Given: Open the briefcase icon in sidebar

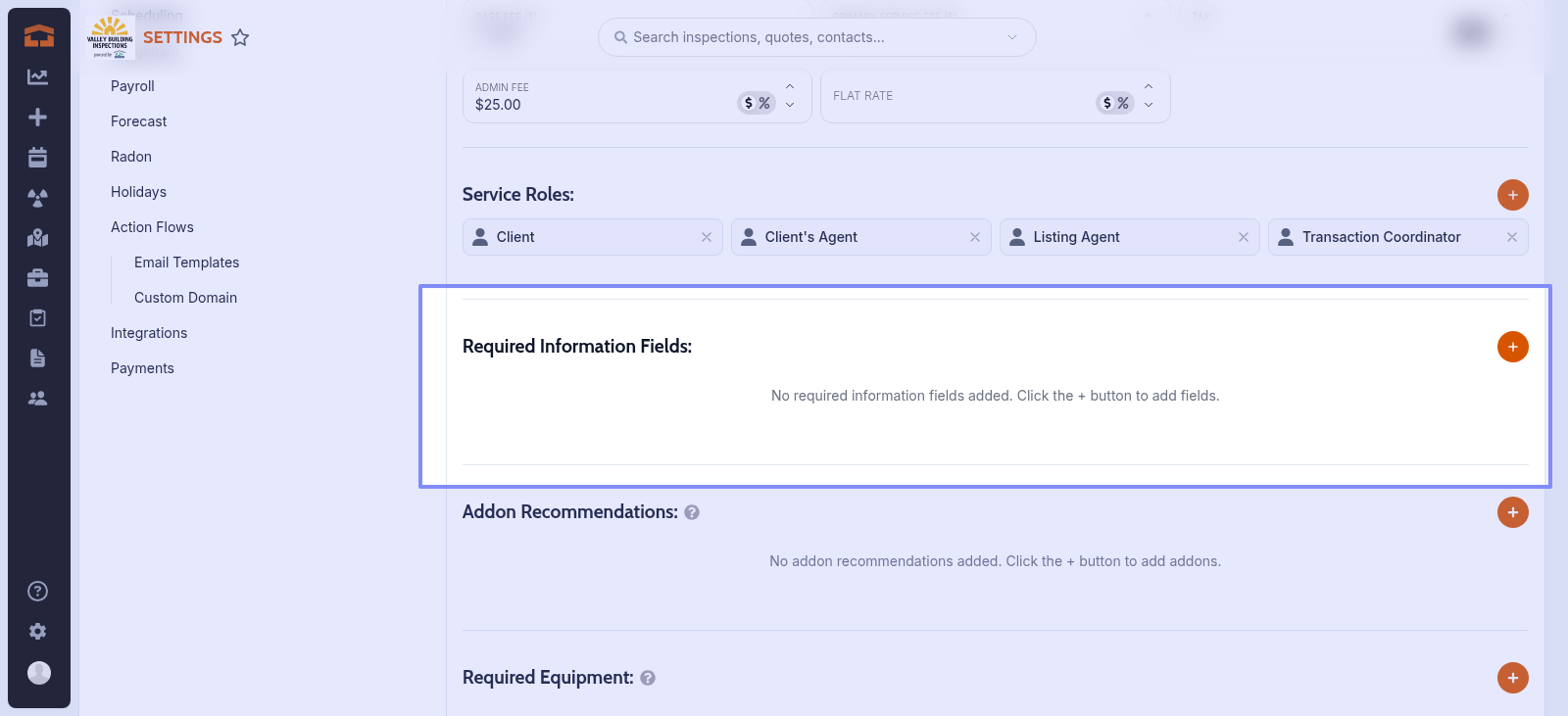Looking at the screenshot, I should coord(38,278).
